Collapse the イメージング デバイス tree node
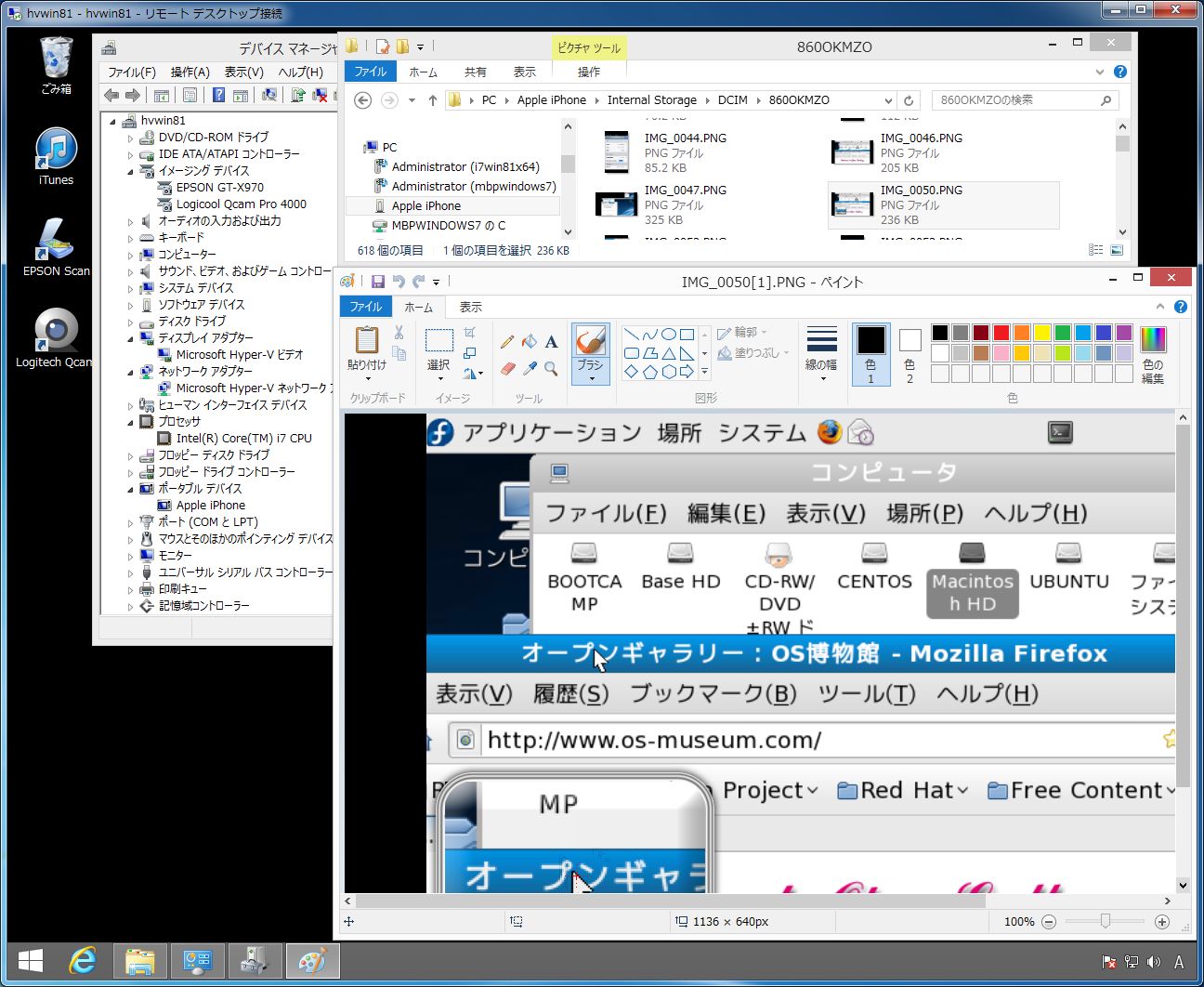 point(131,171)
